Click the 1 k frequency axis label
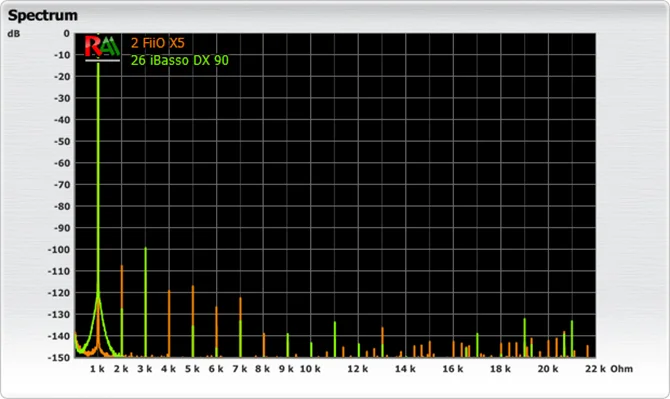670x399 pixels. [x=97, y=369]
